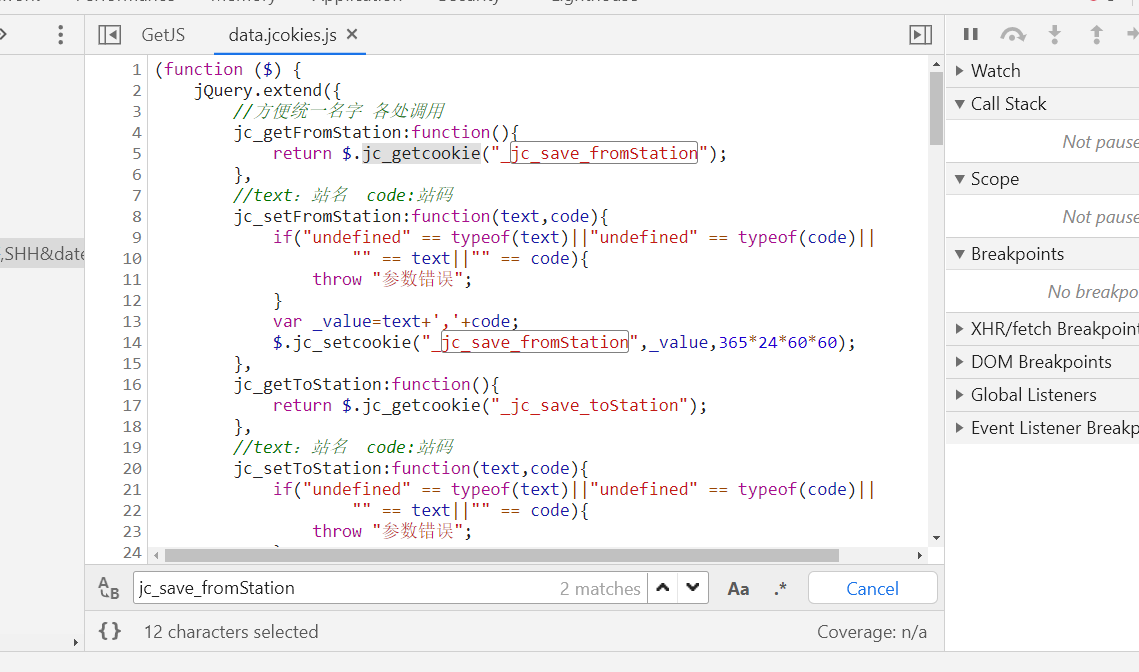Open the more options kebab menu
The width and height of the screenshot is (1139, 672).
[60, 35]
